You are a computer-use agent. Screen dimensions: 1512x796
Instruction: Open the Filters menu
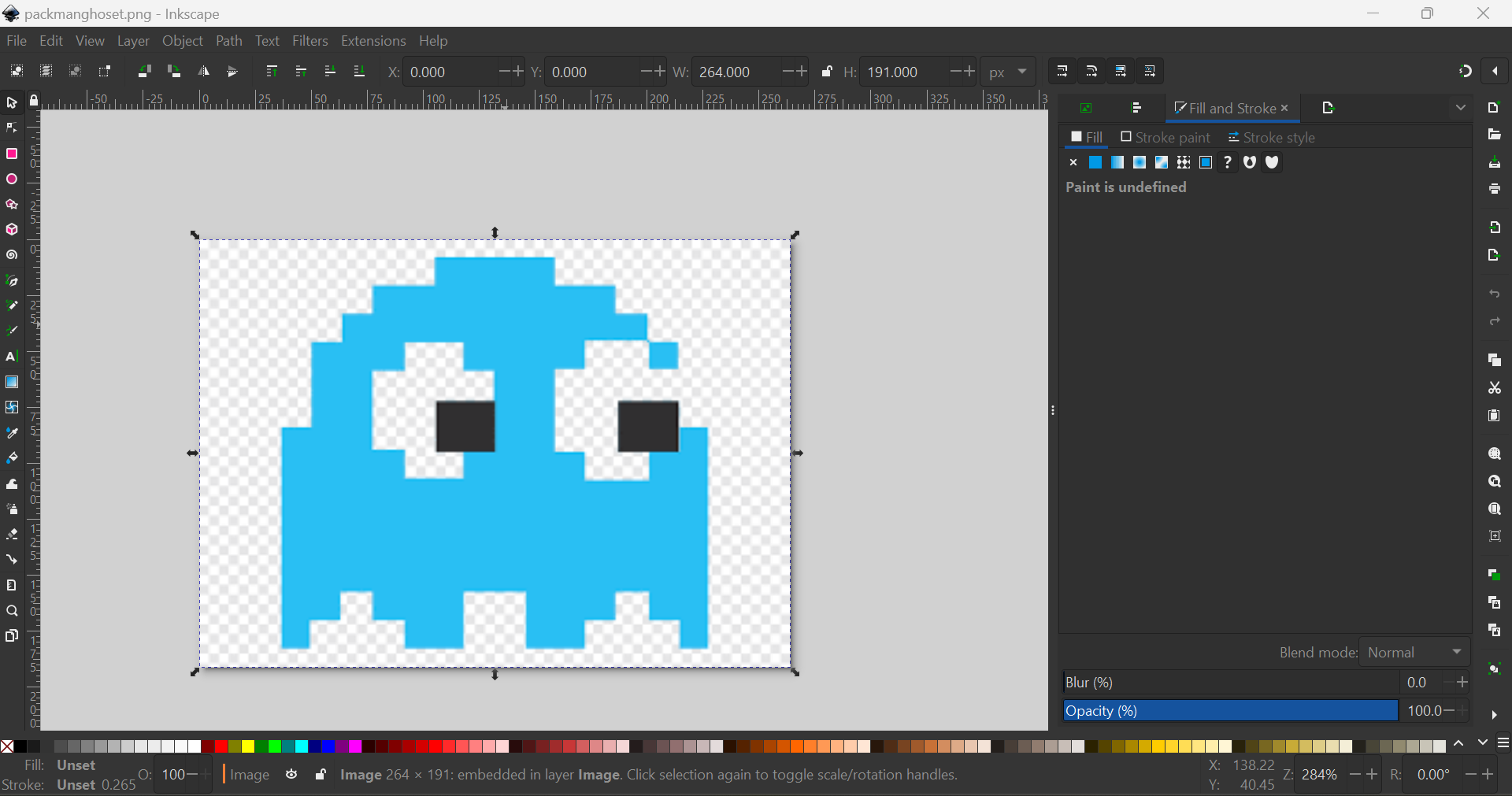tap(310, 41)
